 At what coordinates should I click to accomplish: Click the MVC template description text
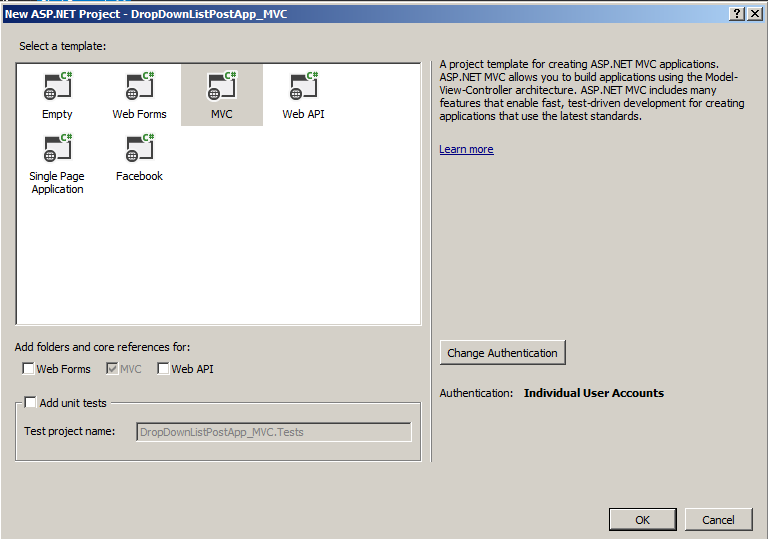coord(592,90)
